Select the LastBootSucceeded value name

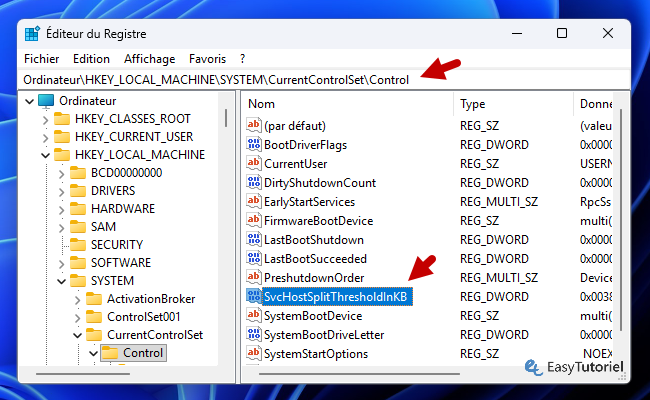[315, 259]
